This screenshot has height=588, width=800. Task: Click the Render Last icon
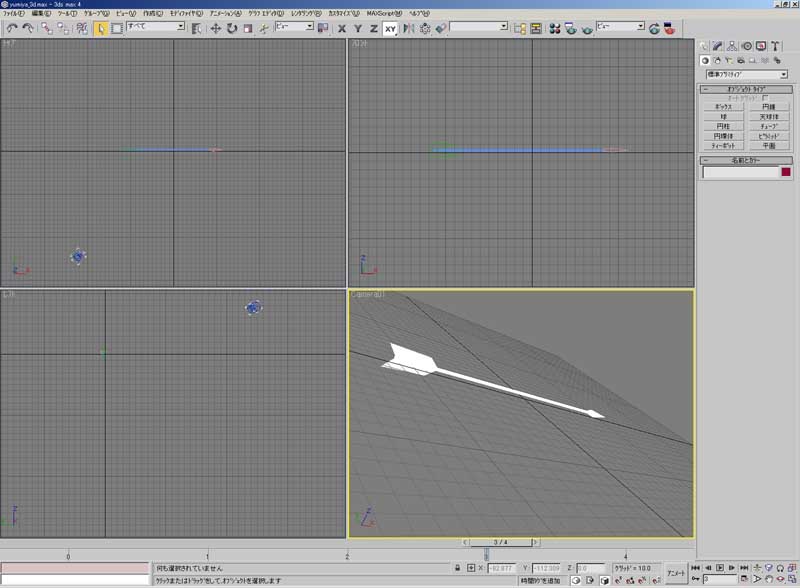click(x=654, y=28)
